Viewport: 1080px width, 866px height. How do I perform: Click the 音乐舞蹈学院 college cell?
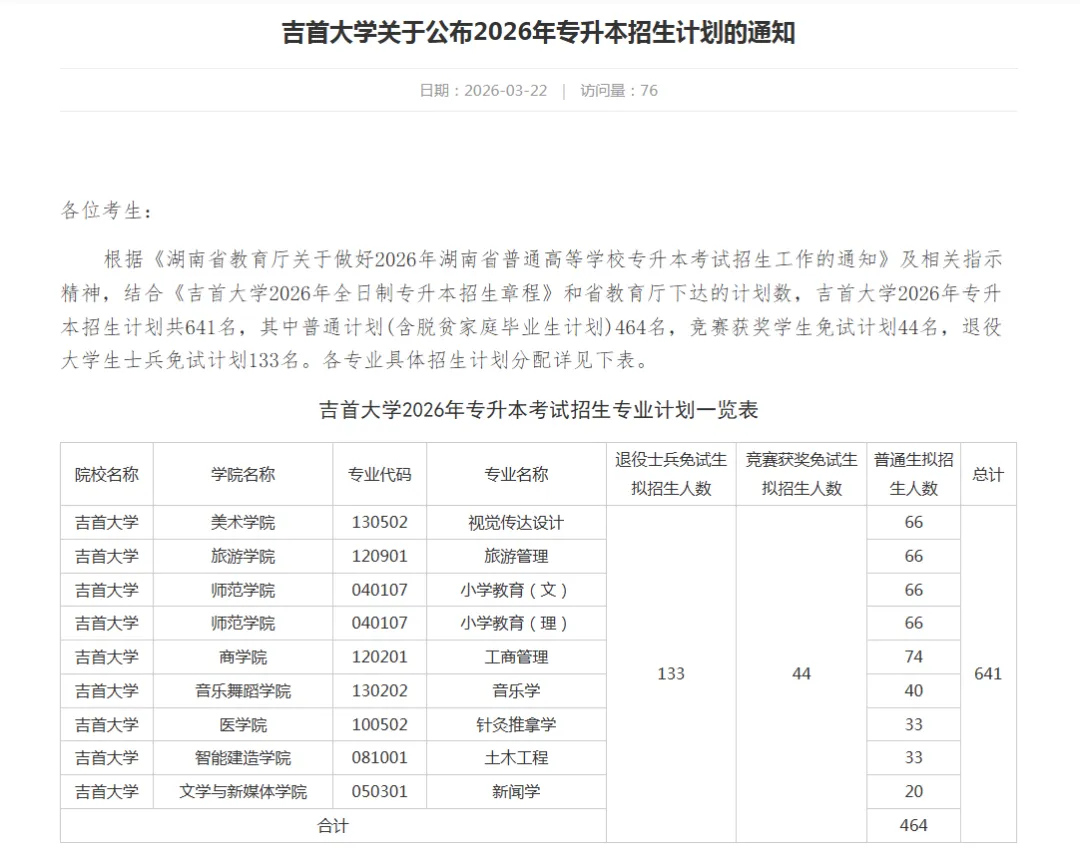tap(243, 691)
